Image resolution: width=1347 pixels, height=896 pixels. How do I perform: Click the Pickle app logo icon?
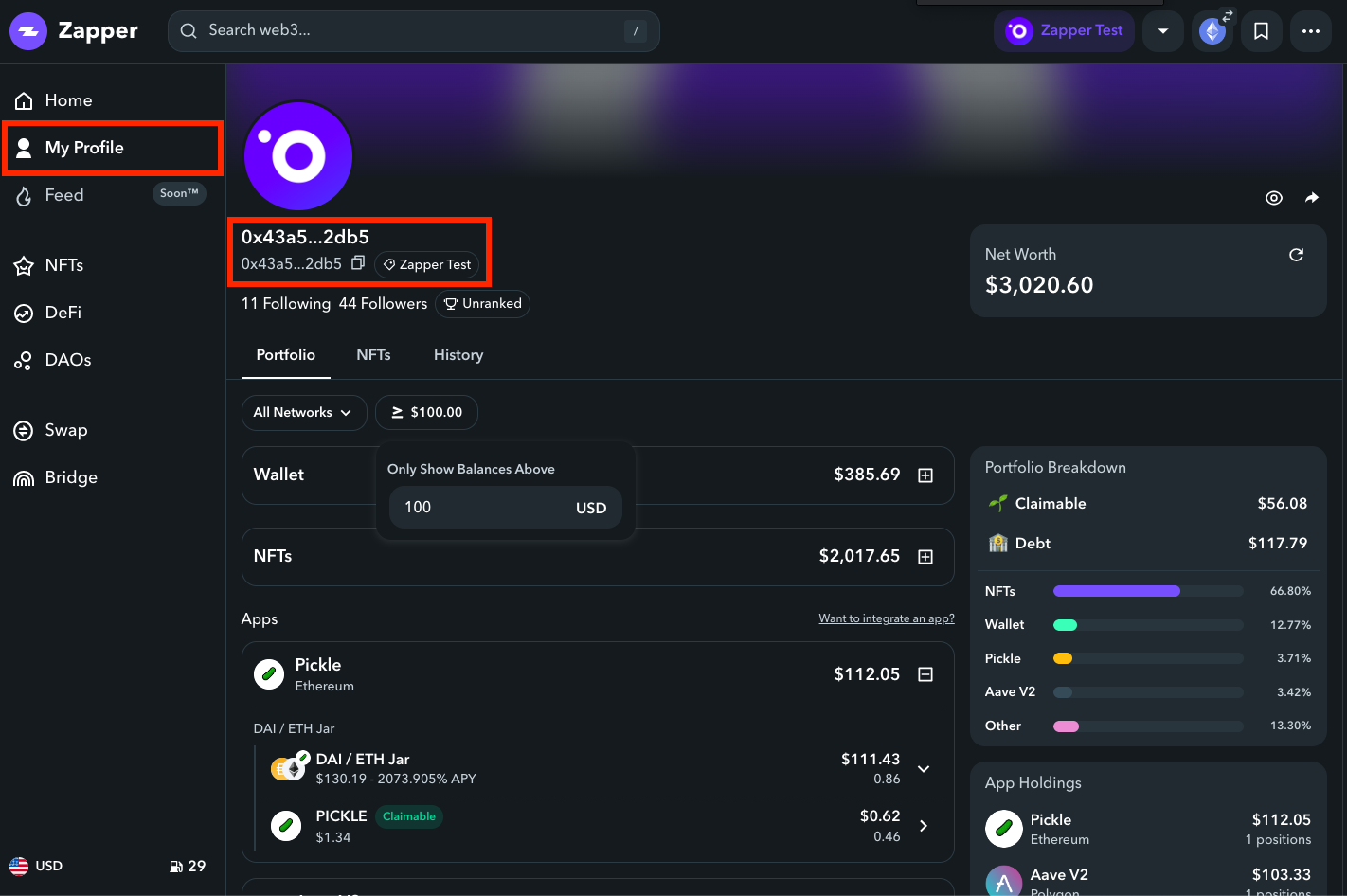tap(269, 674)
